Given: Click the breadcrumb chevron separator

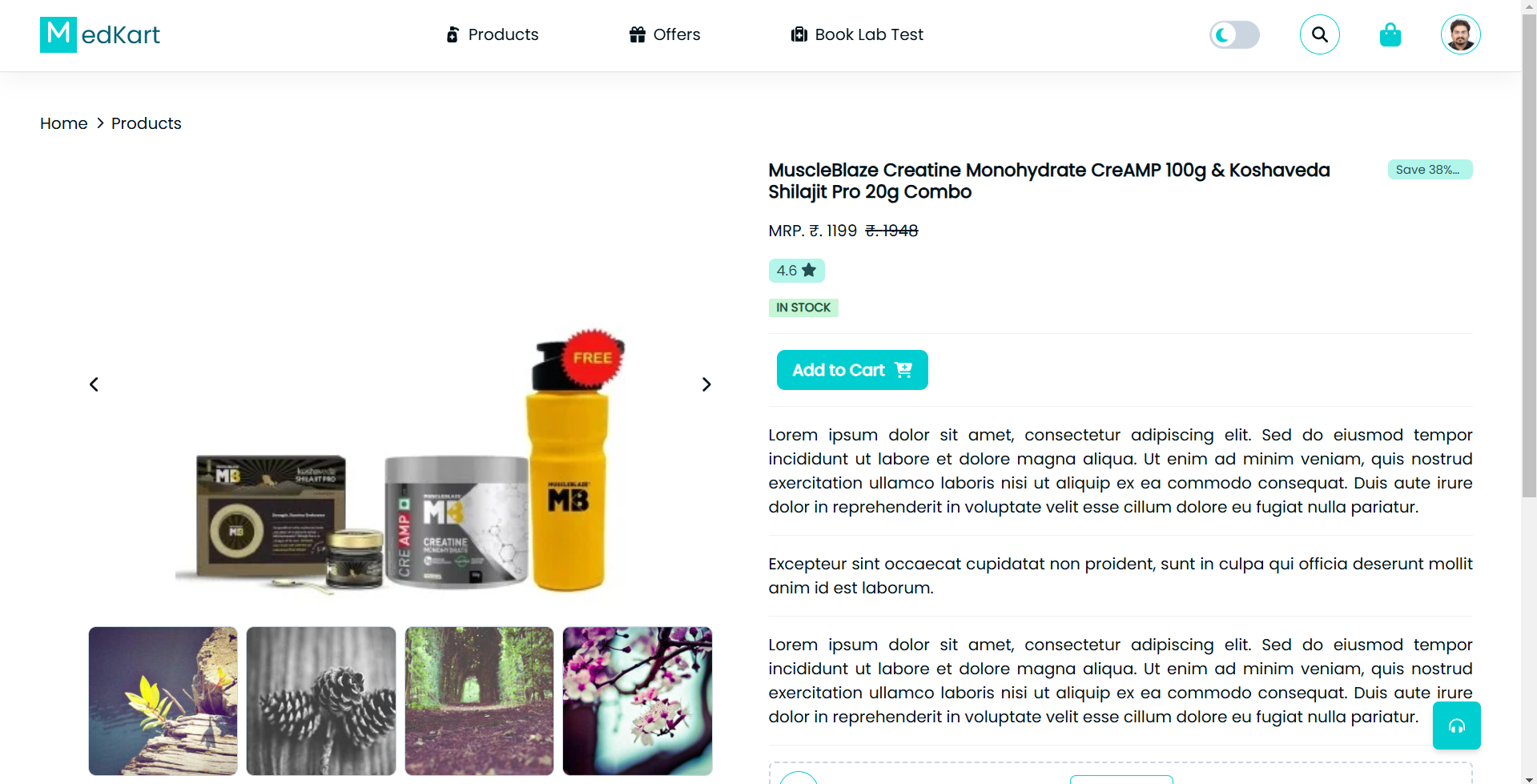Looking at the screenshot, I should click(100, 123).
